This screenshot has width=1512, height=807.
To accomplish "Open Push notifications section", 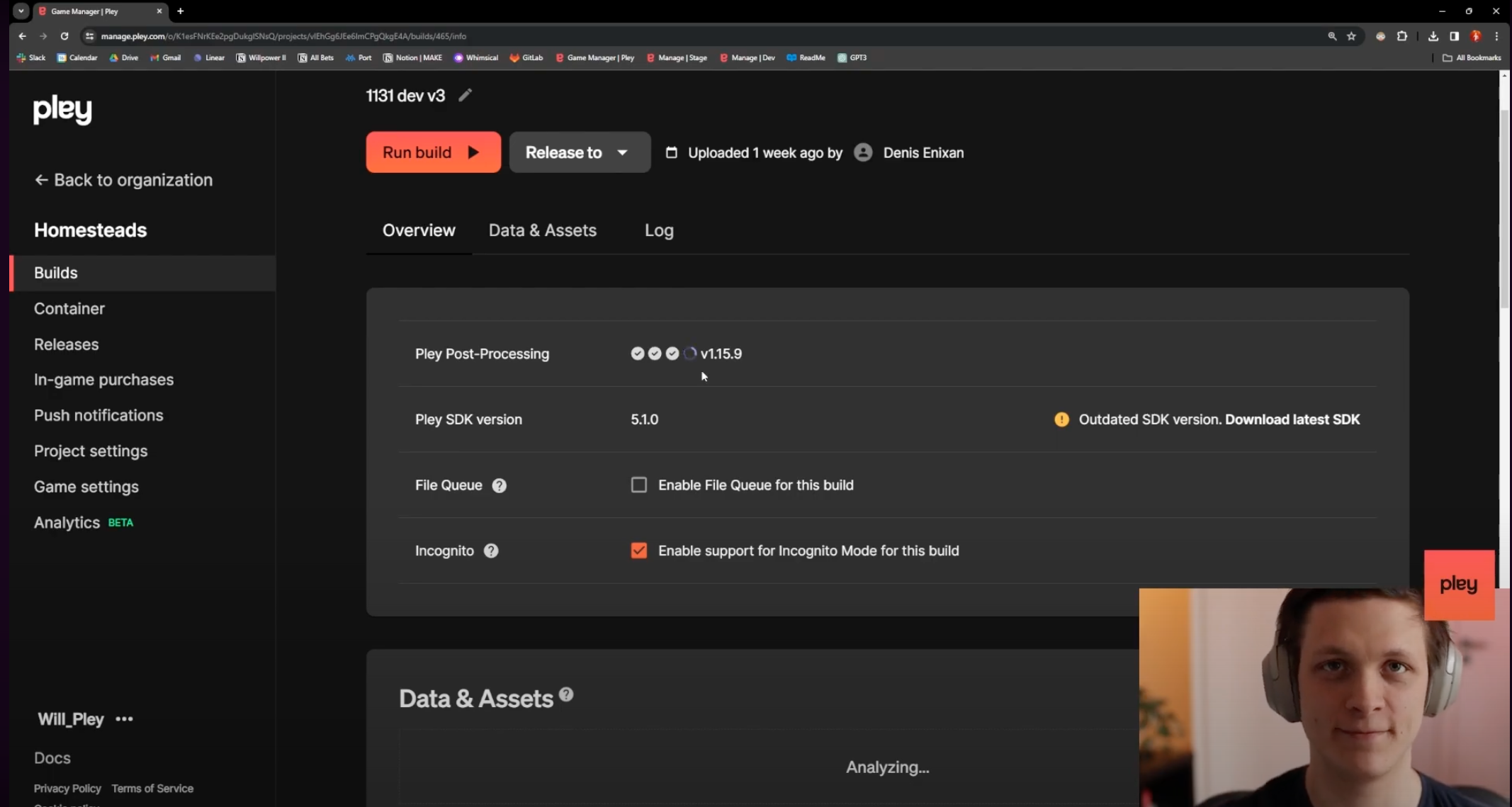I will pyautogui.click(x=98, y=415).
